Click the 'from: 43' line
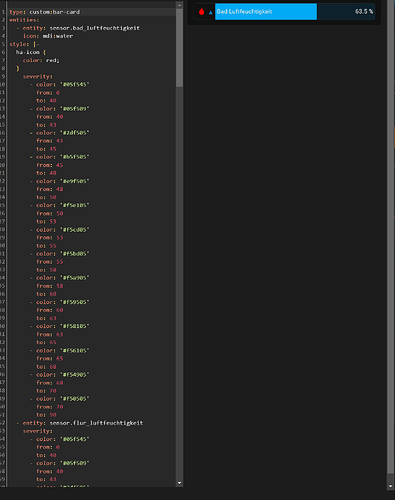 coord(50,141)
